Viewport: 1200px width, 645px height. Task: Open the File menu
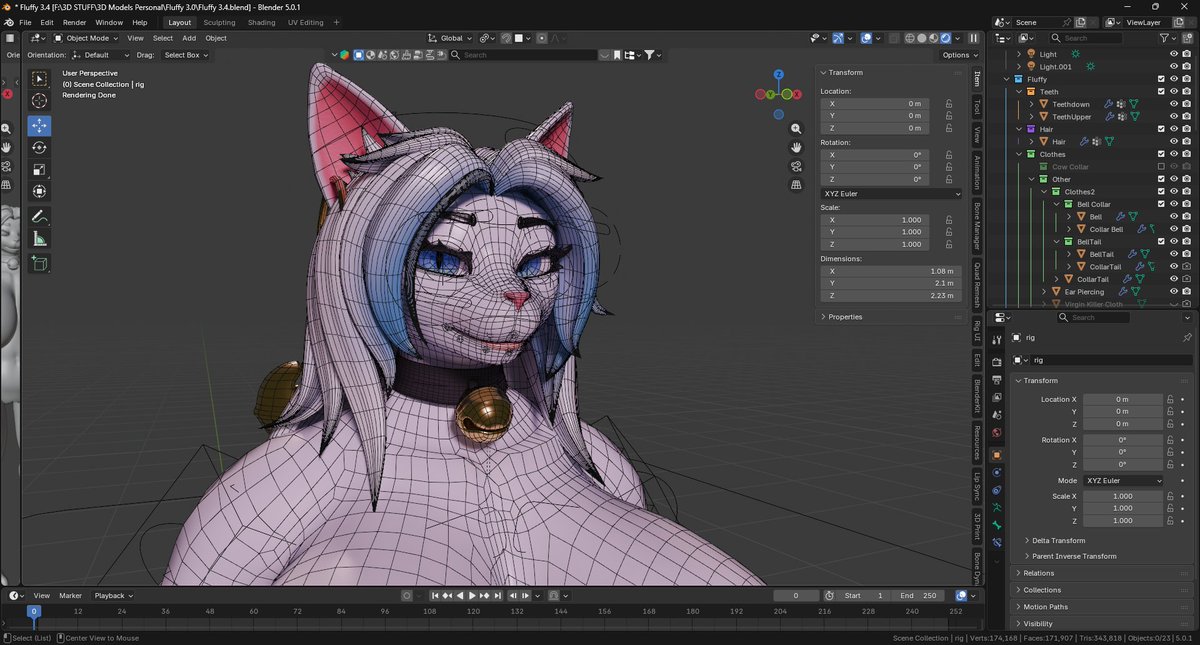(x=24, y=22)
